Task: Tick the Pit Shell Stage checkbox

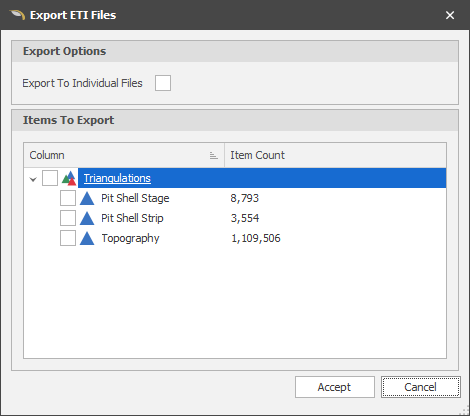Action: point(68,198)
